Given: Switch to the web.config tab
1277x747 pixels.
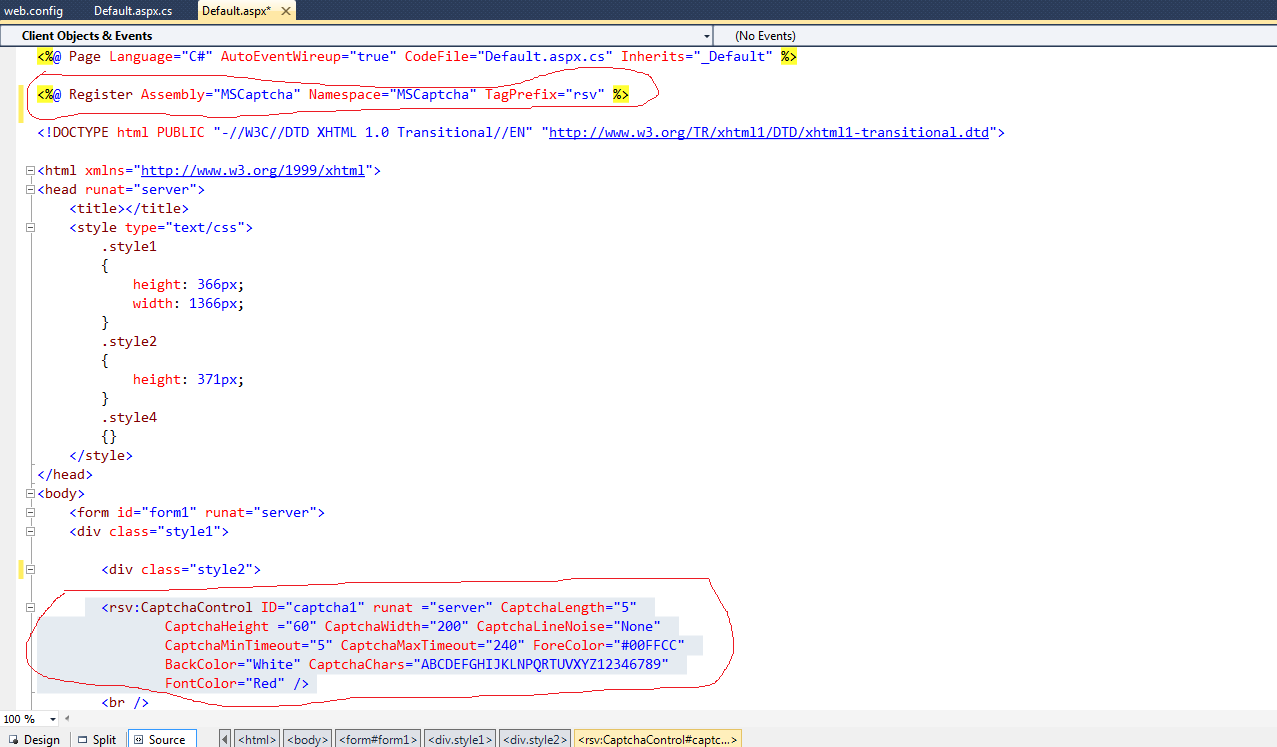Looking at the screenshot, I should [x=33, y=10].
